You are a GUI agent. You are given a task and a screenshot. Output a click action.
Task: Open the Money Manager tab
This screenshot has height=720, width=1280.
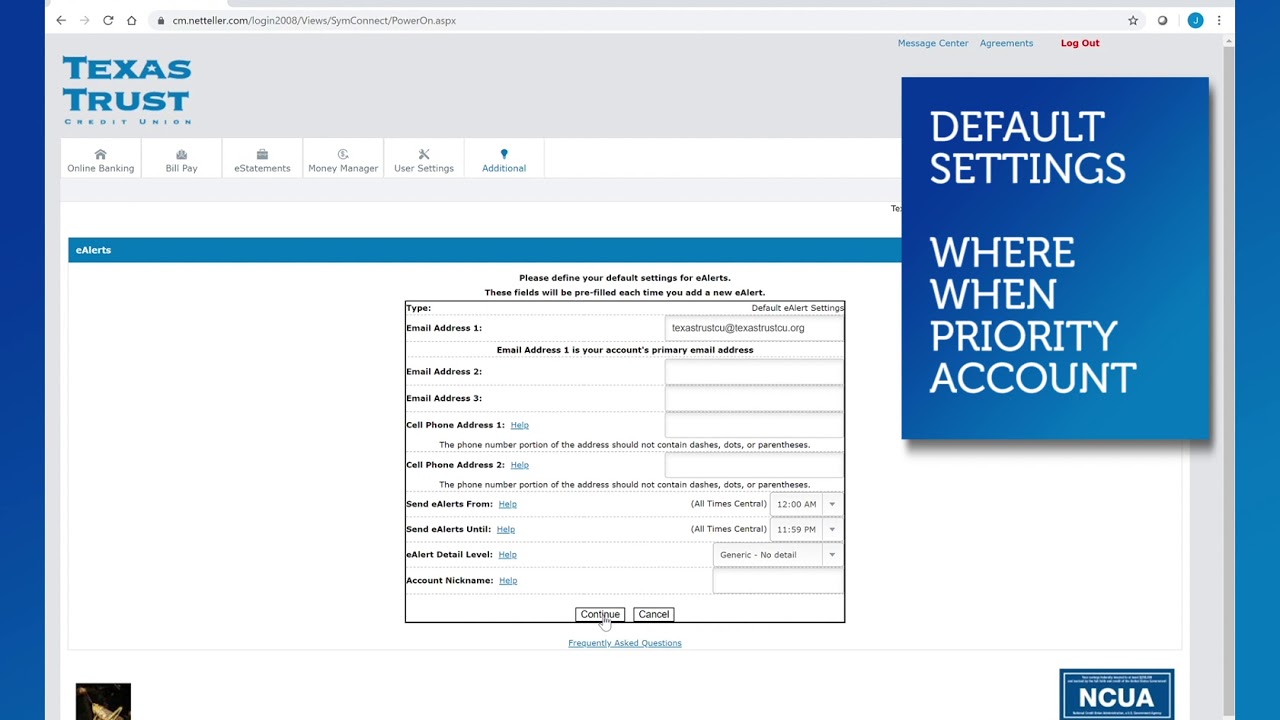(343, 160)
